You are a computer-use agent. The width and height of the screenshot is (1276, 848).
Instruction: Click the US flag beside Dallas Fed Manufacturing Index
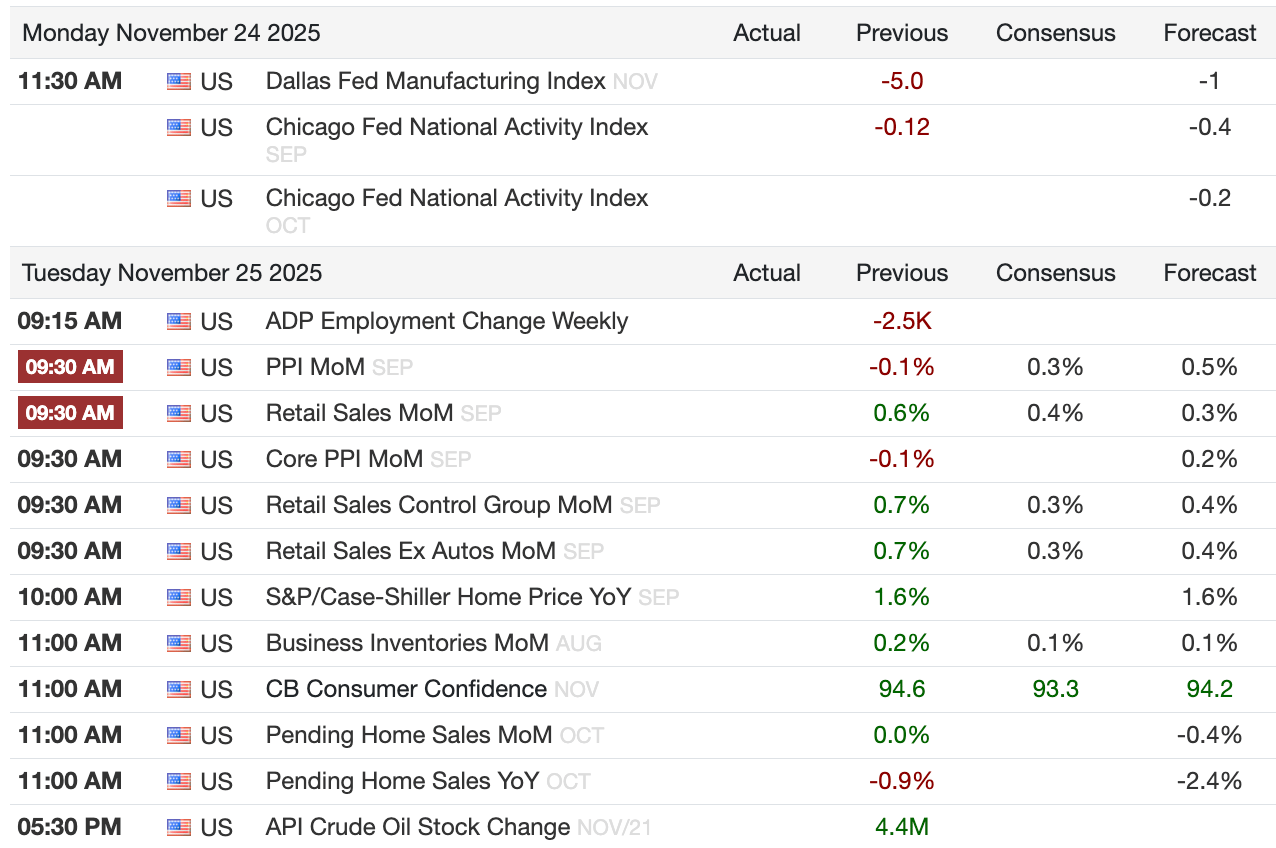tap(179, 81)
